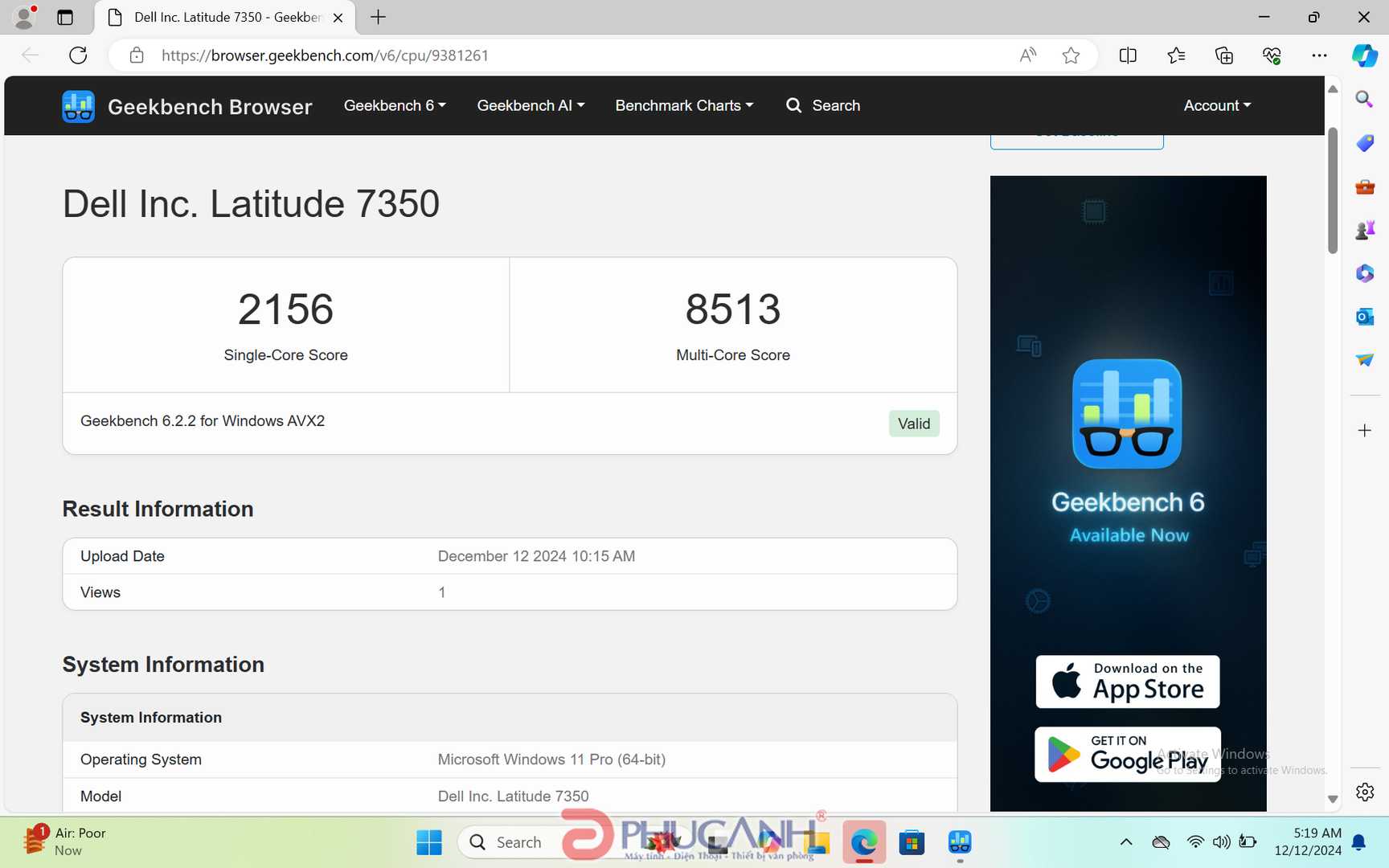Click the browser refresh button

point(78,55)
